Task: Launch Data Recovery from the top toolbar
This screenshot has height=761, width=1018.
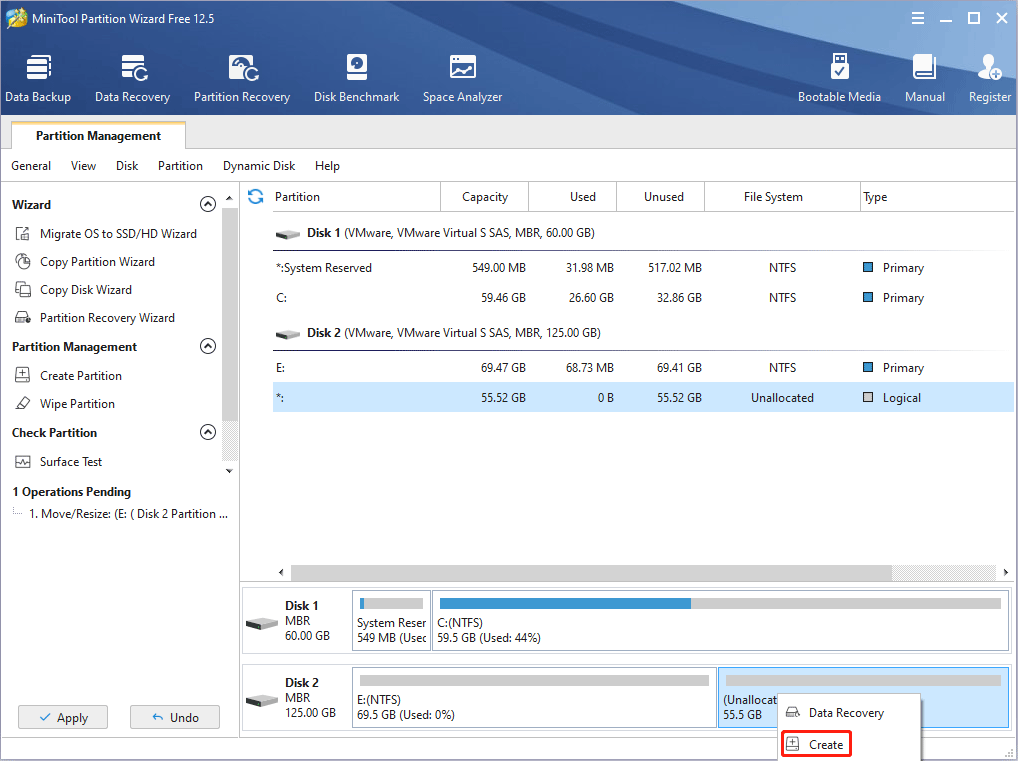Action: coord(132,79)
